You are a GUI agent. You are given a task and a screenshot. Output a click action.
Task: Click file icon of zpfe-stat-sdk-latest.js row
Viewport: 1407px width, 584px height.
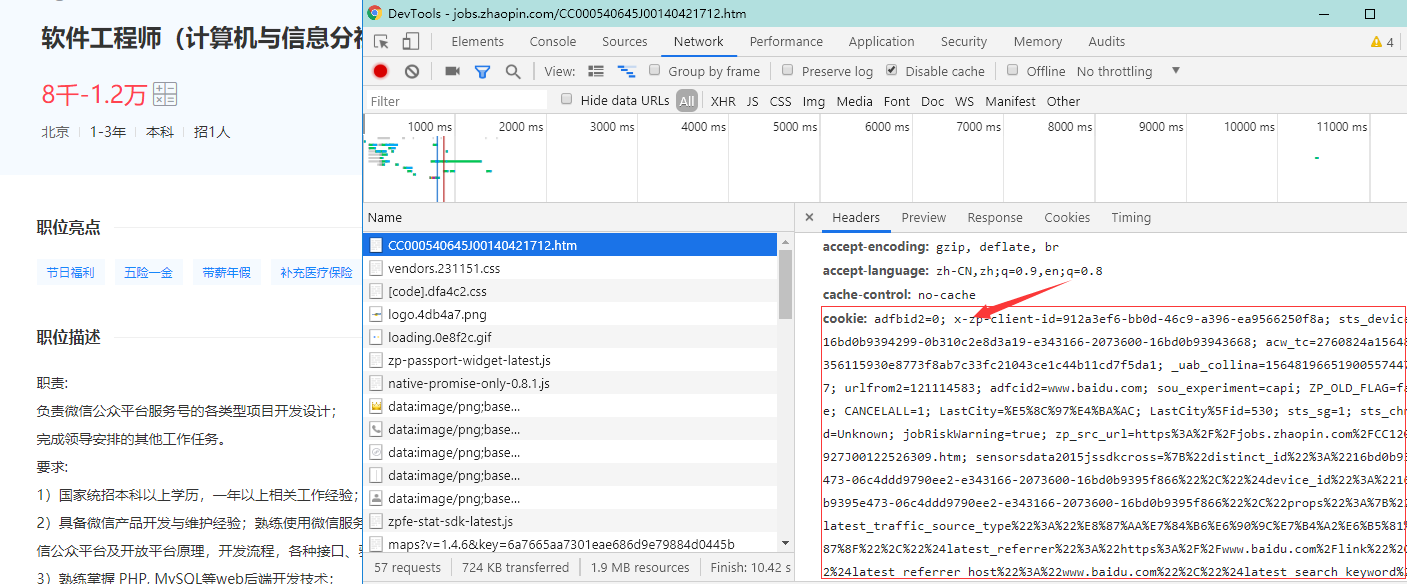point(376,521)
